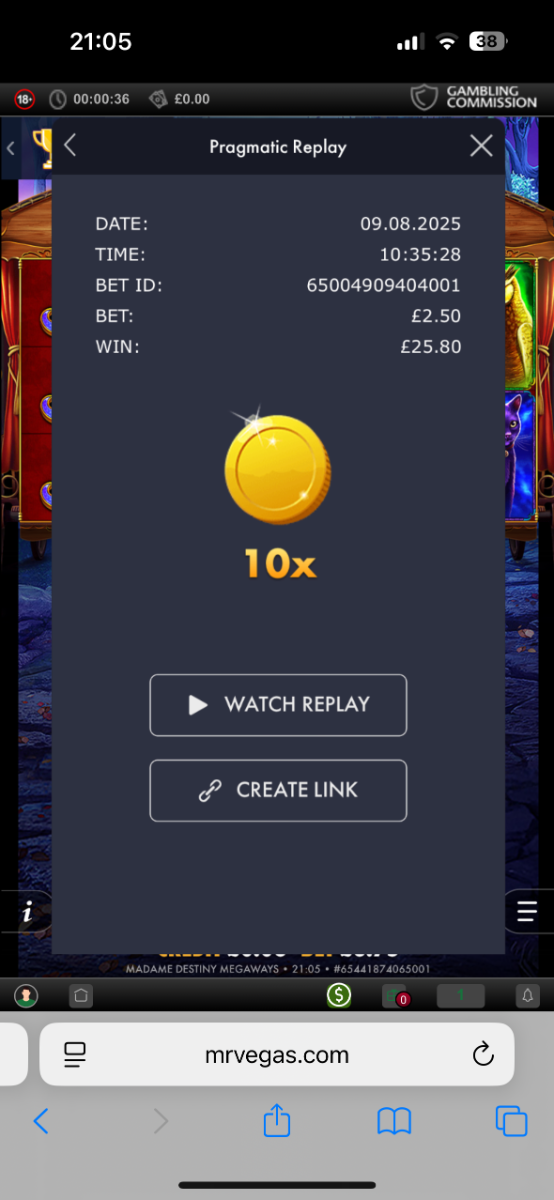This screenshot has width=554, height=1200.
Task: Close the Pragmatic Replay dialog
Action: coord(481,146)
